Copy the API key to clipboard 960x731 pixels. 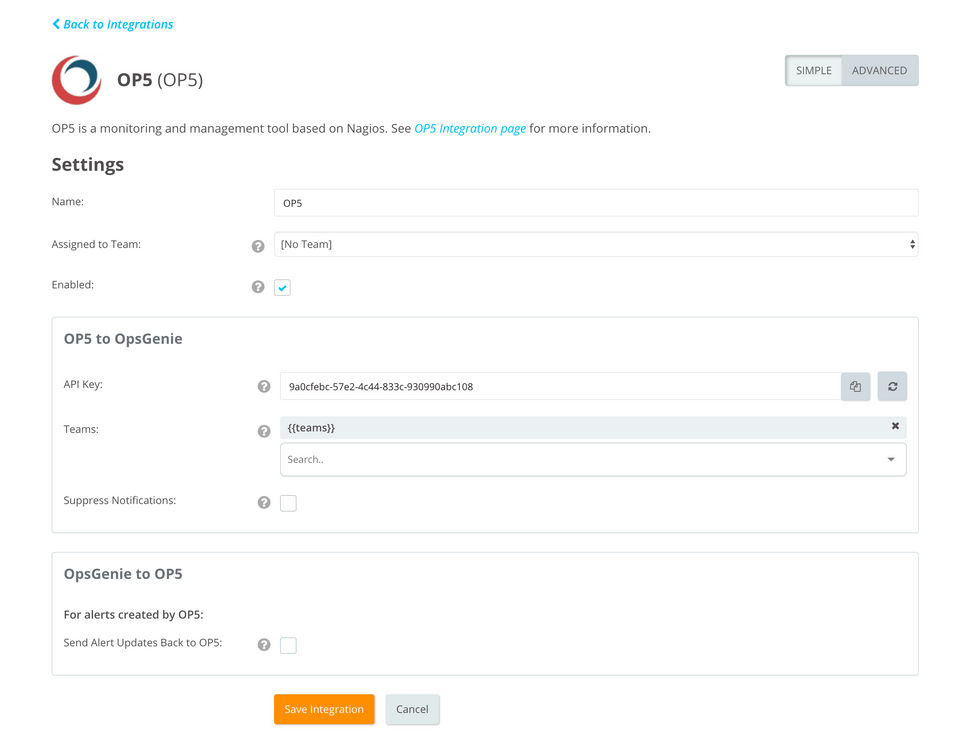(855, 386)
